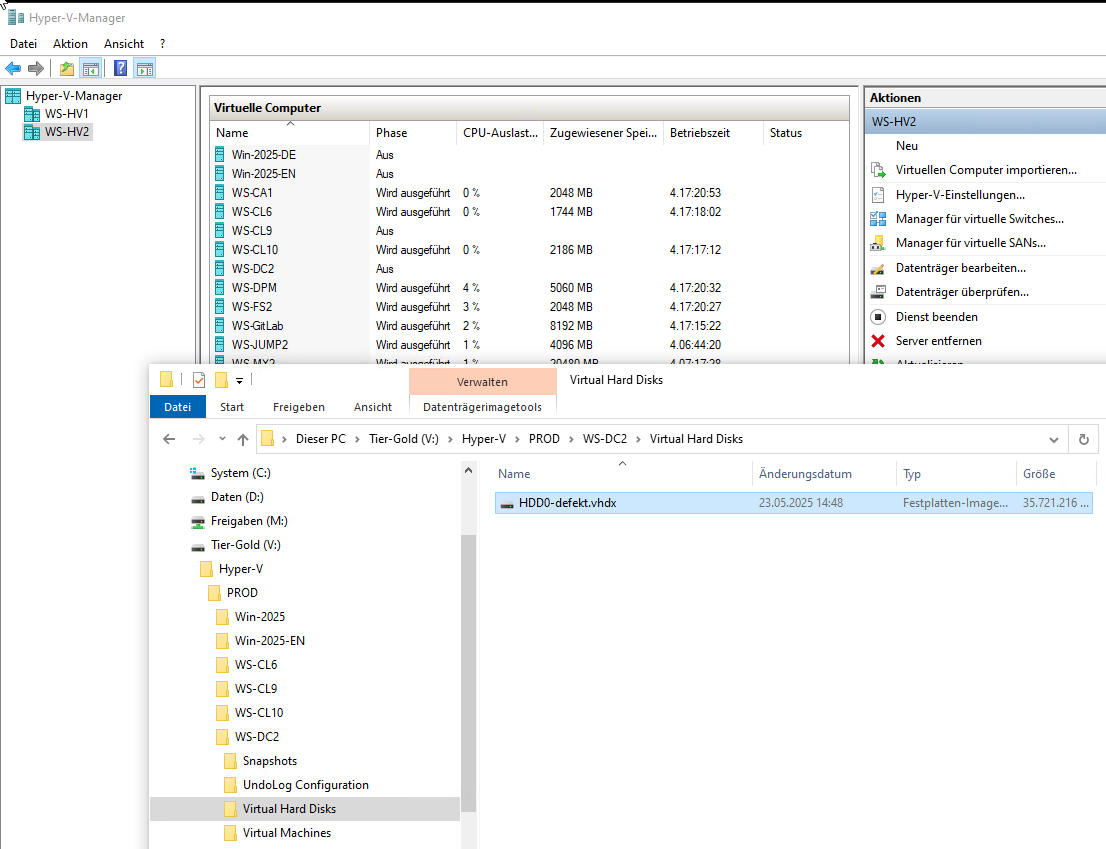Click Neu in the Aktionen pane
1106x849 pixels.
point(907,146)
